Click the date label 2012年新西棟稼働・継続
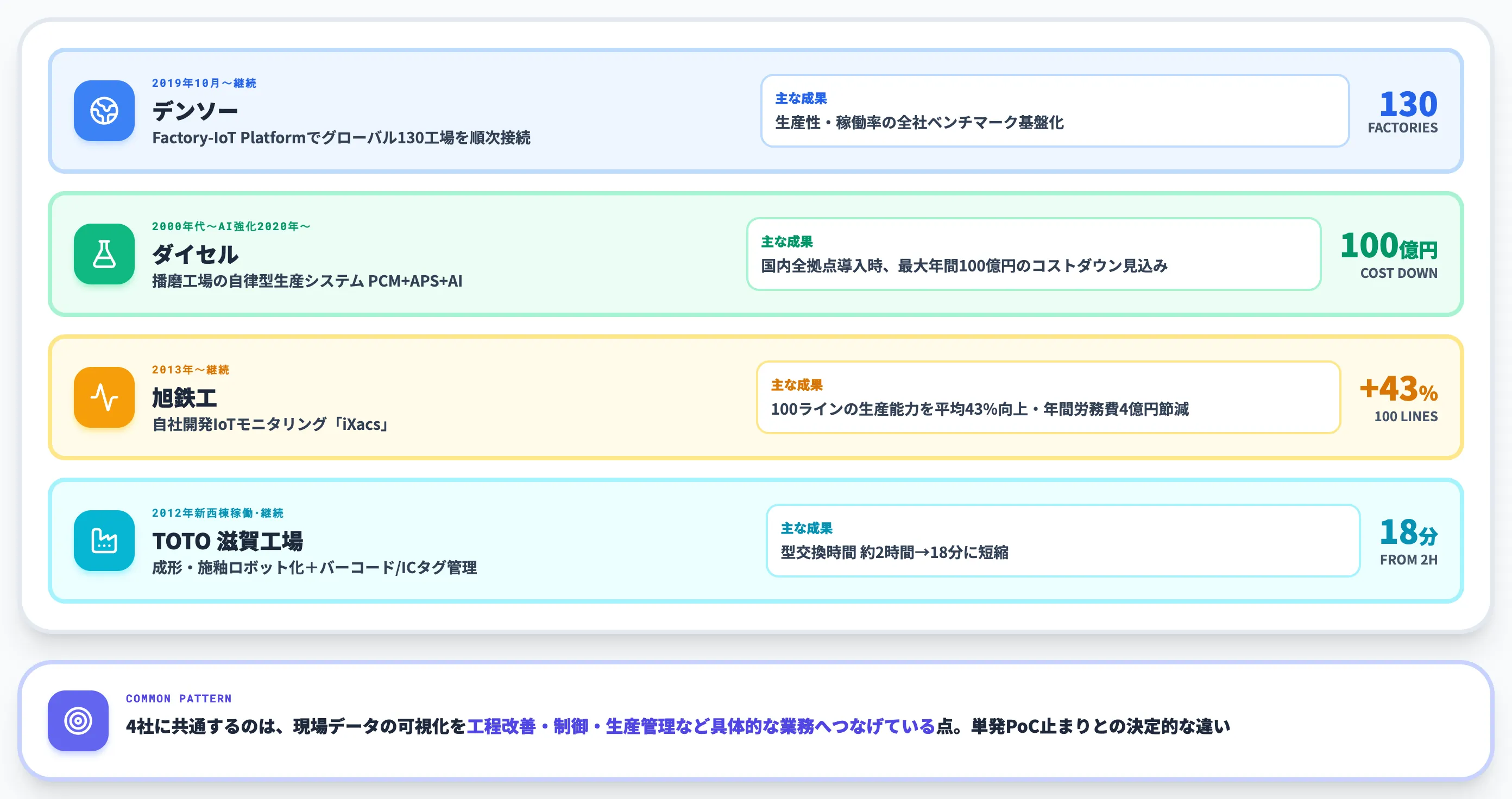1512x799 pixels. [x=218, y=513]
